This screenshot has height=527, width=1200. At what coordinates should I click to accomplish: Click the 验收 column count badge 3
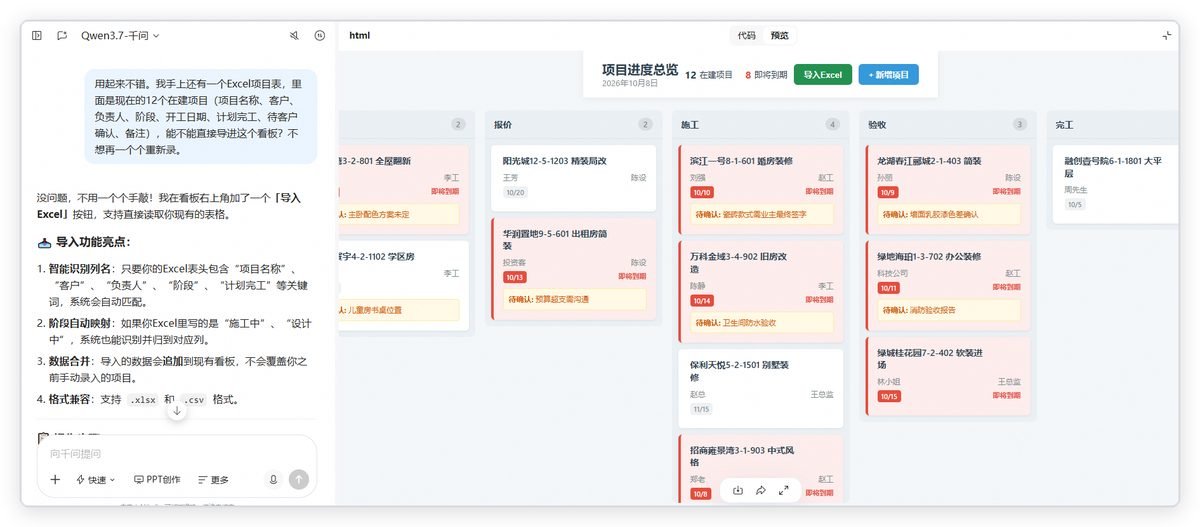click(1019, 125)
